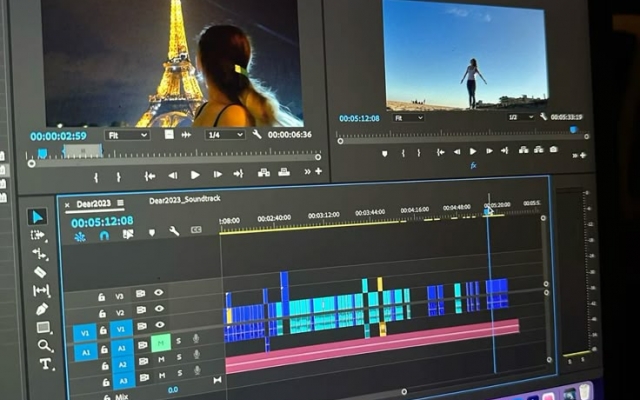Open Program monitor 1/2 resolution dropdown
This screenshot has width=640, height=400.
coord(521,117)
